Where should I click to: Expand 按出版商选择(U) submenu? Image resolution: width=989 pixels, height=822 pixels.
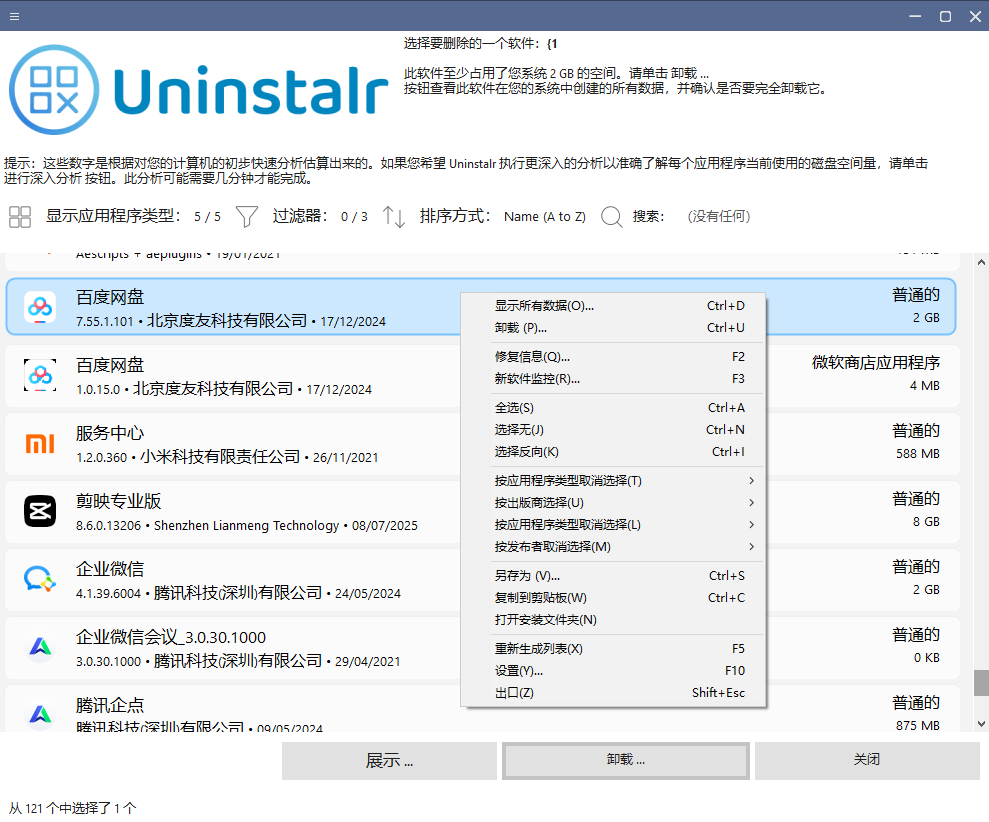click(x=612, y=503)
